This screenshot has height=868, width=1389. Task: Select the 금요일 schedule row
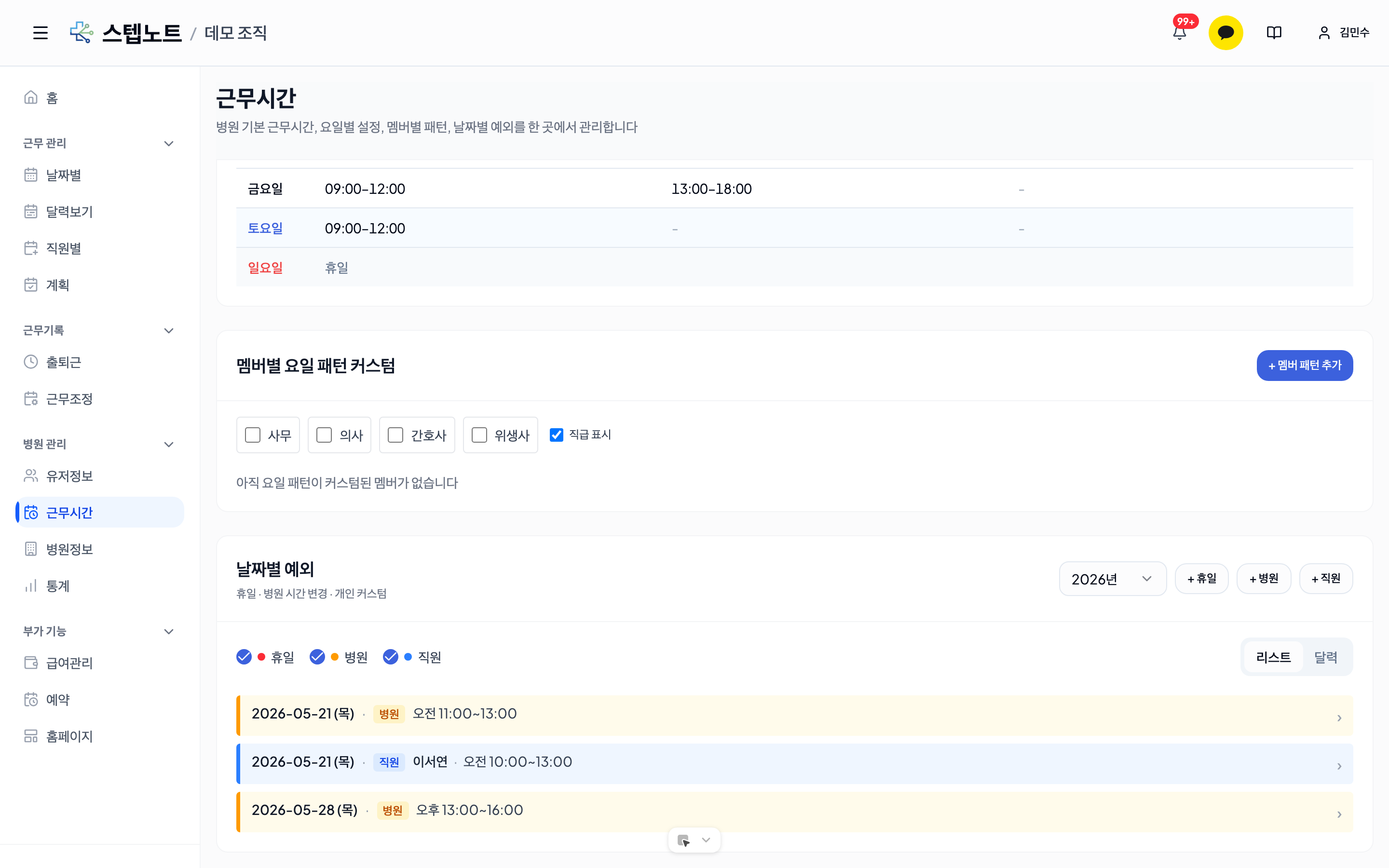pos(794,188)
